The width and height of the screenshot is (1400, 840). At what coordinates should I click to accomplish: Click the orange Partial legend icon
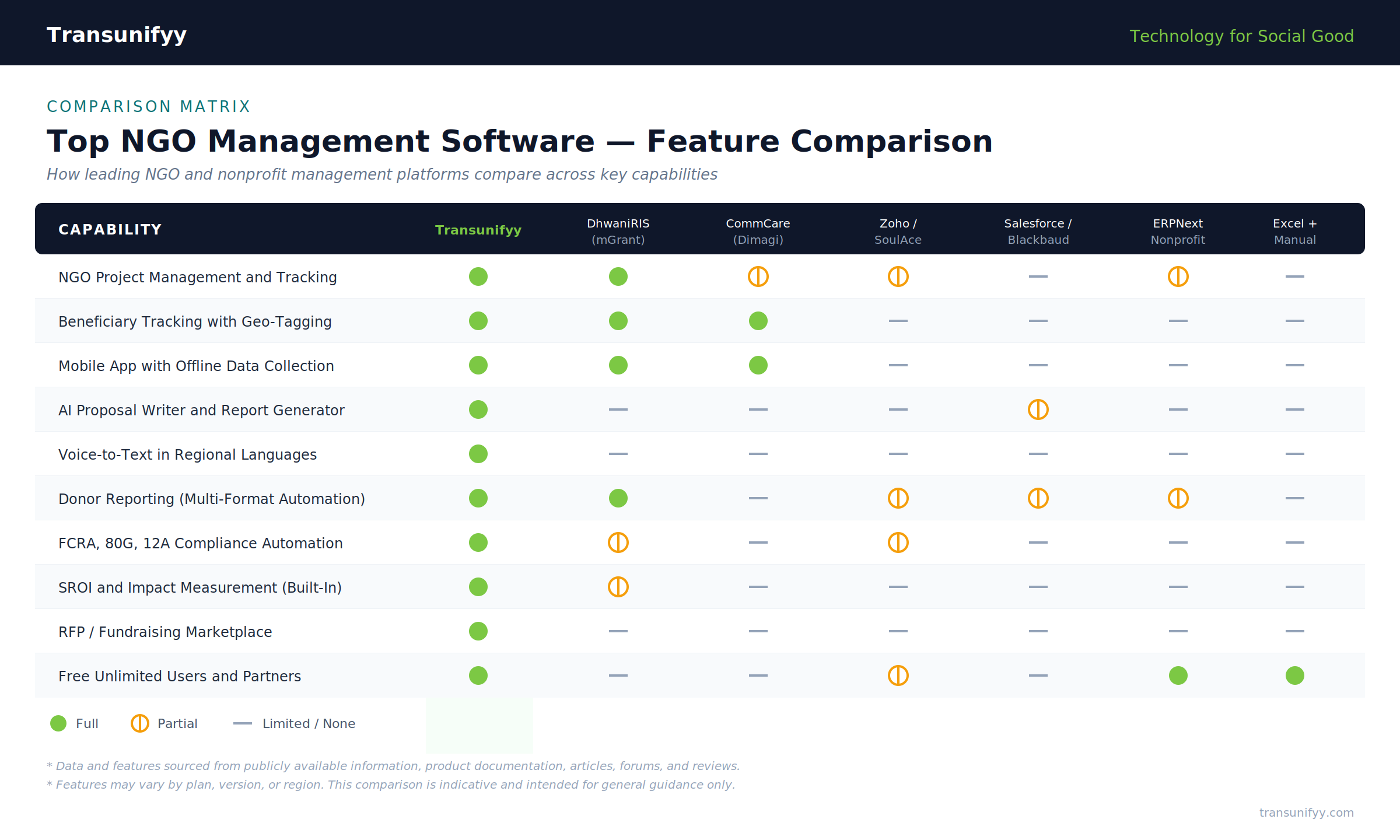click(x=140, y=723)
